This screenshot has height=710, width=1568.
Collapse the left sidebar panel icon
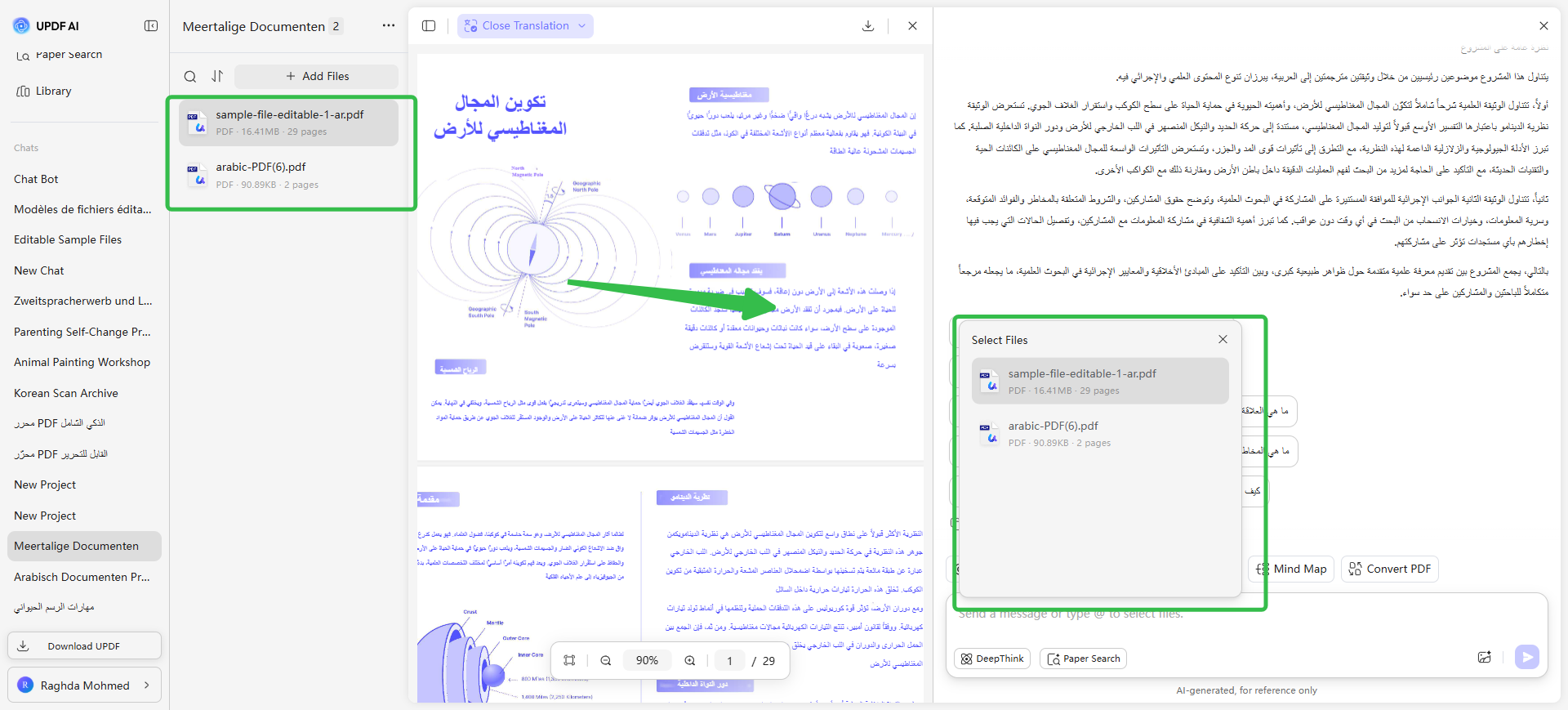click(151, 26)
